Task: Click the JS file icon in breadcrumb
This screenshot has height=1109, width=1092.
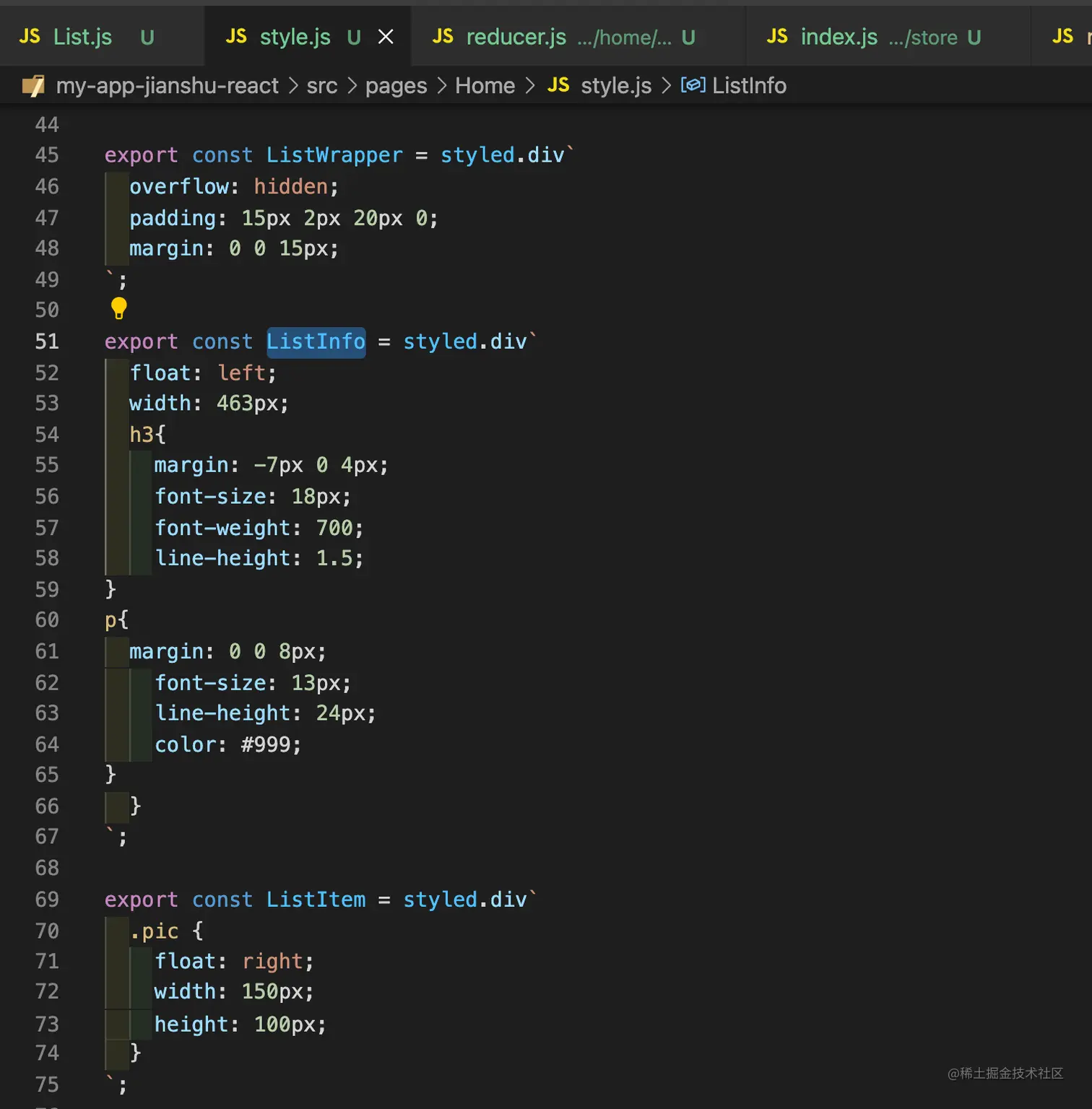Action: click(558, 85)
